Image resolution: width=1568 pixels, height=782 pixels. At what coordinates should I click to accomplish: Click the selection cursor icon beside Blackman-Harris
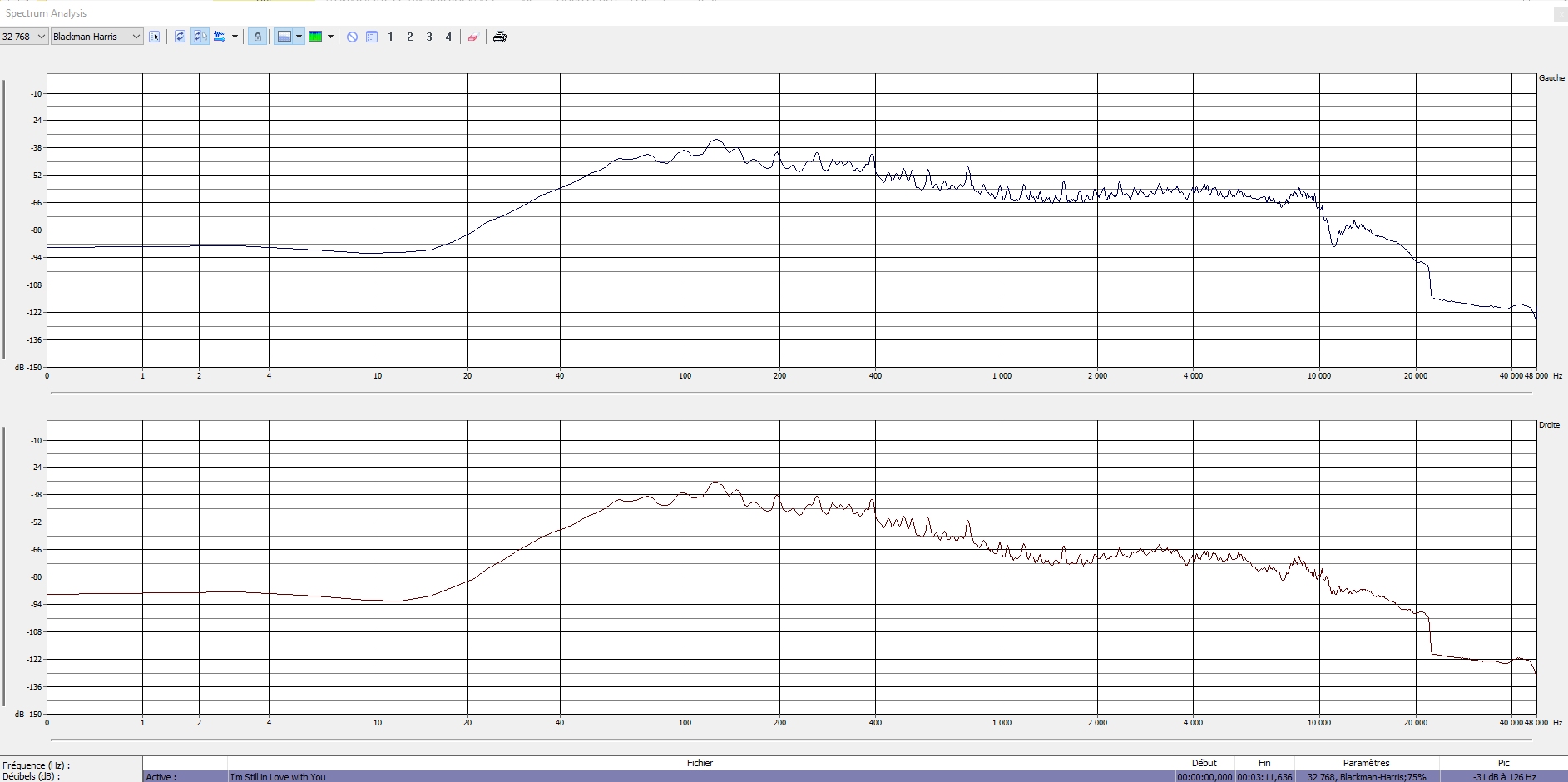[x=155, y=37]
